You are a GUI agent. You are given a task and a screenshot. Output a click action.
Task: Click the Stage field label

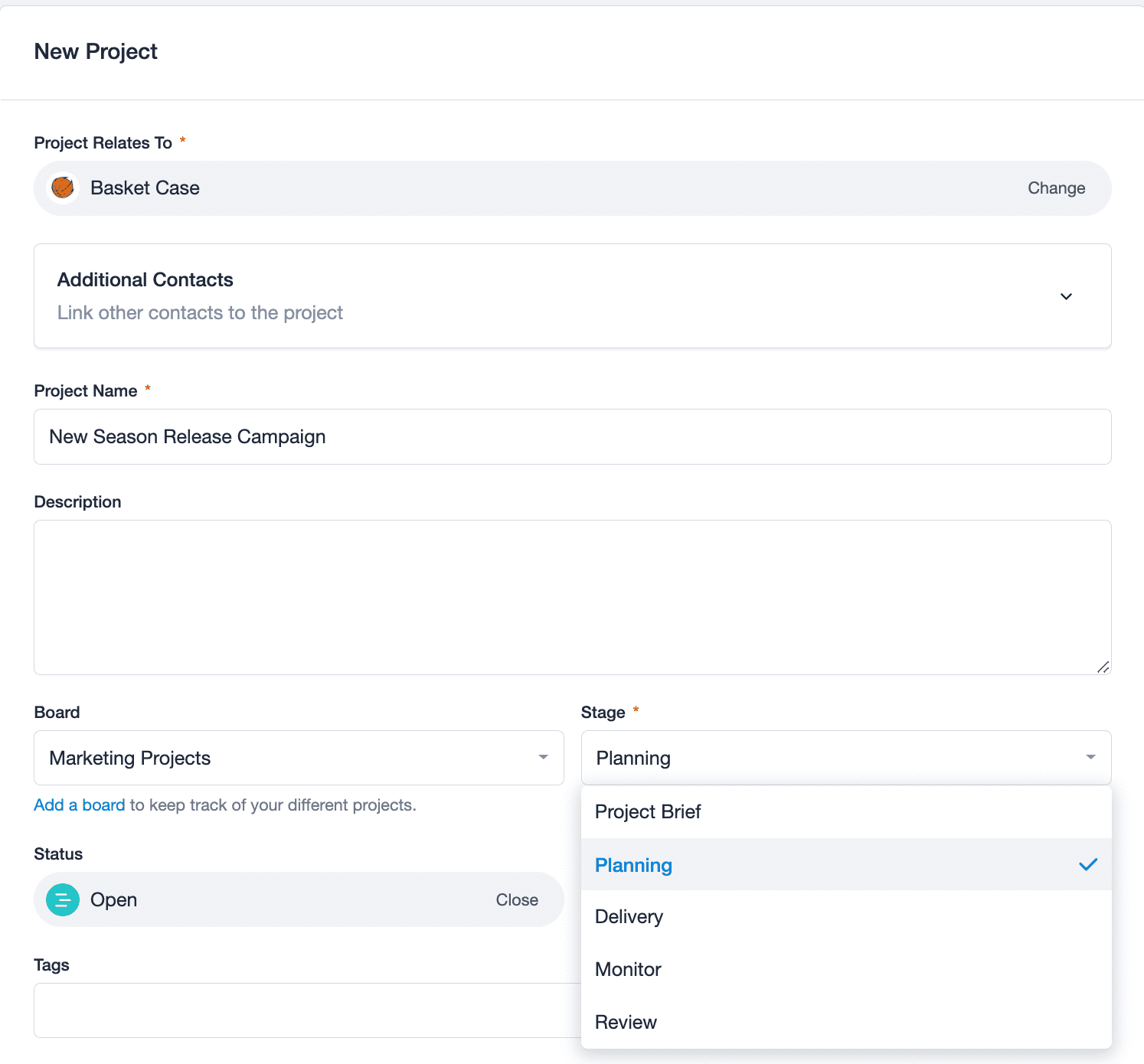coord(603,713)
